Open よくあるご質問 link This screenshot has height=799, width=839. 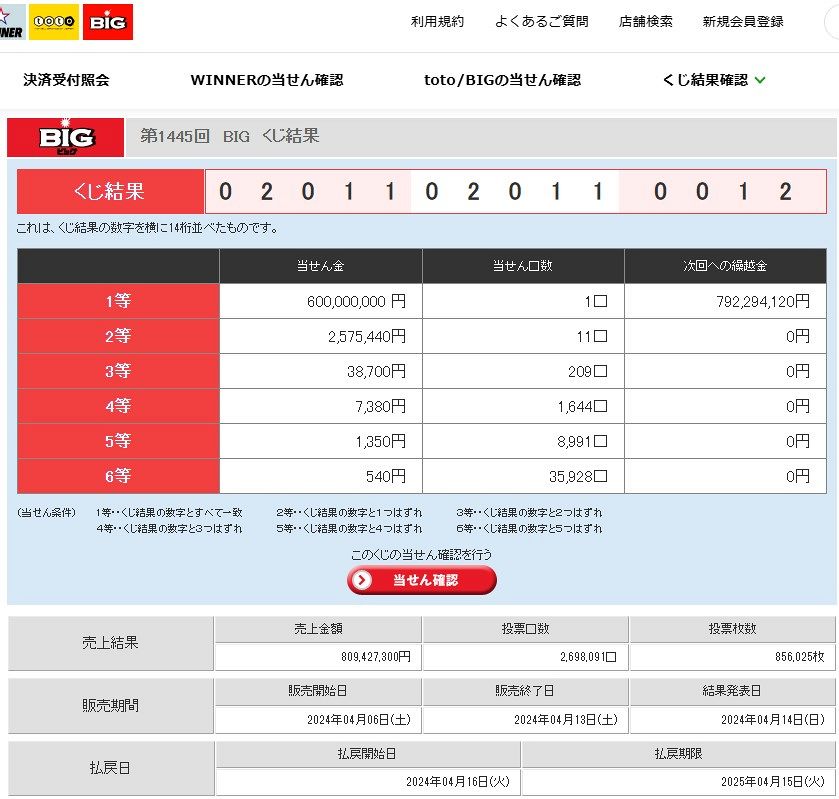coord(541,21)
